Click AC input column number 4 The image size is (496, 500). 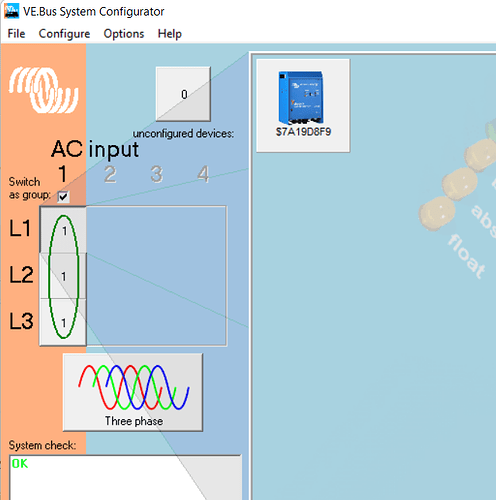(x=203, y=174)
